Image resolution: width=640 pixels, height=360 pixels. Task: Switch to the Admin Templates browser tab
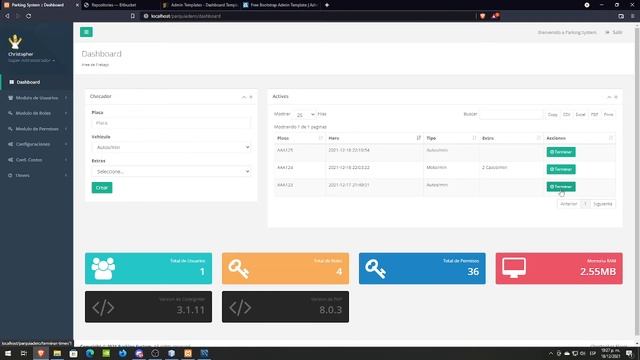(200, 5)
